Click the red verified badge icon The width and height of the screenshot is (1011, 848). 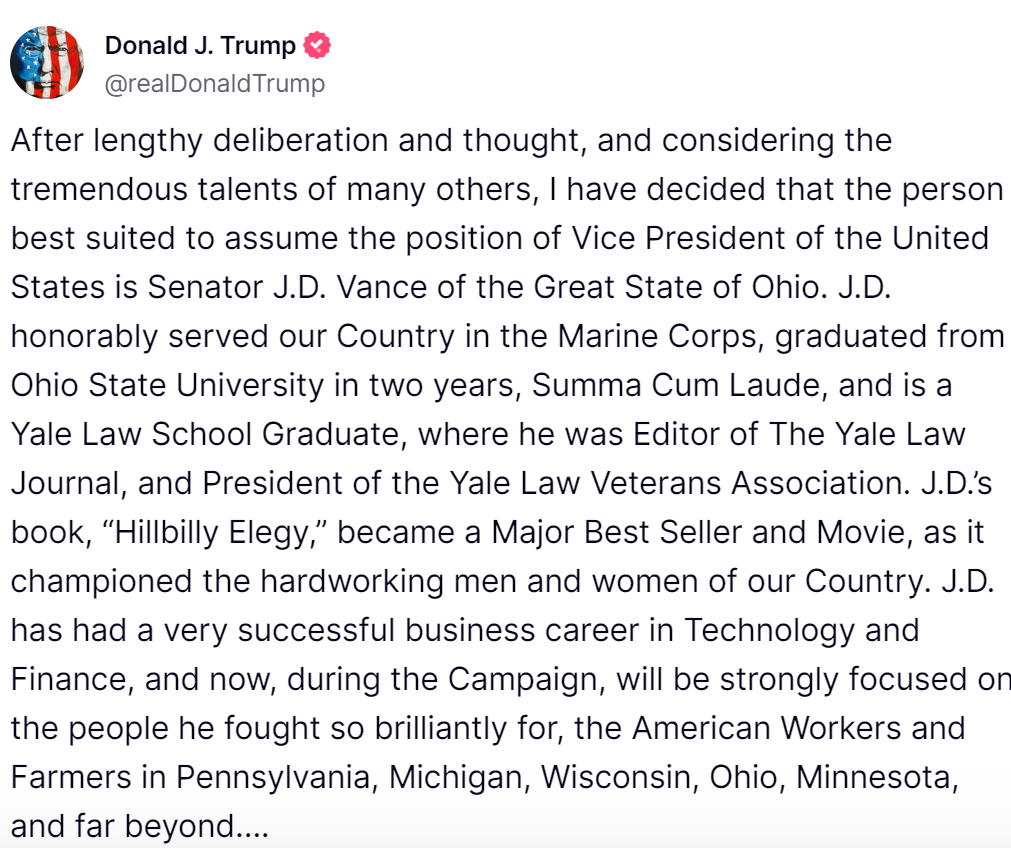(x=317, y=45)
